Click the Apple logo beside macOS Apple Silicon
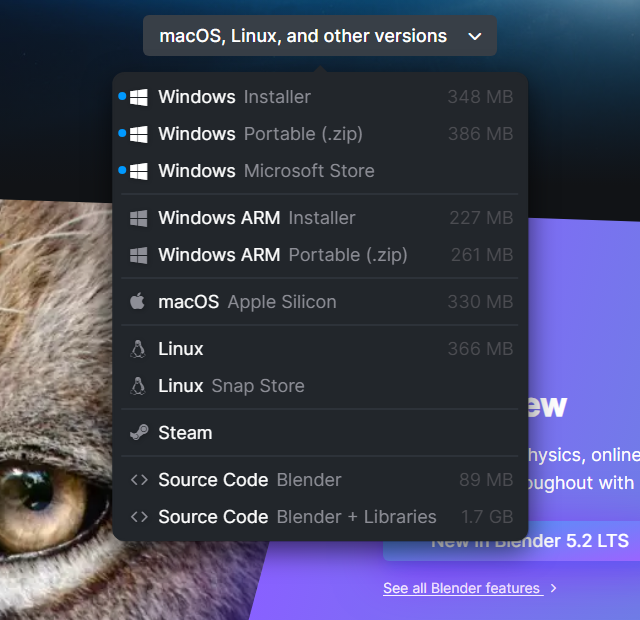The image size is (640, 620). point(137,301)
